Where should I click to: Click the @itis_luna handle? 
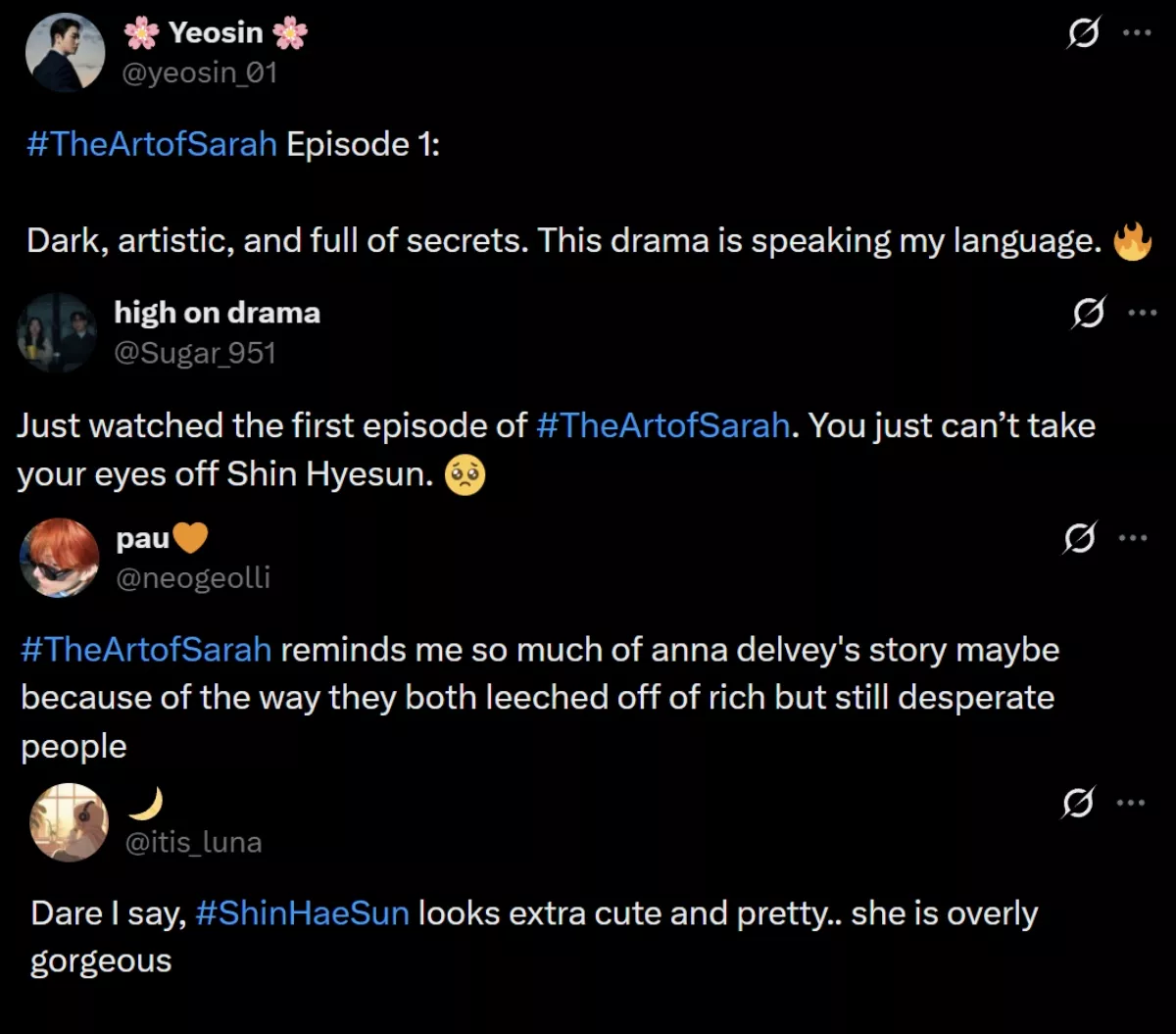coord(194,841)
